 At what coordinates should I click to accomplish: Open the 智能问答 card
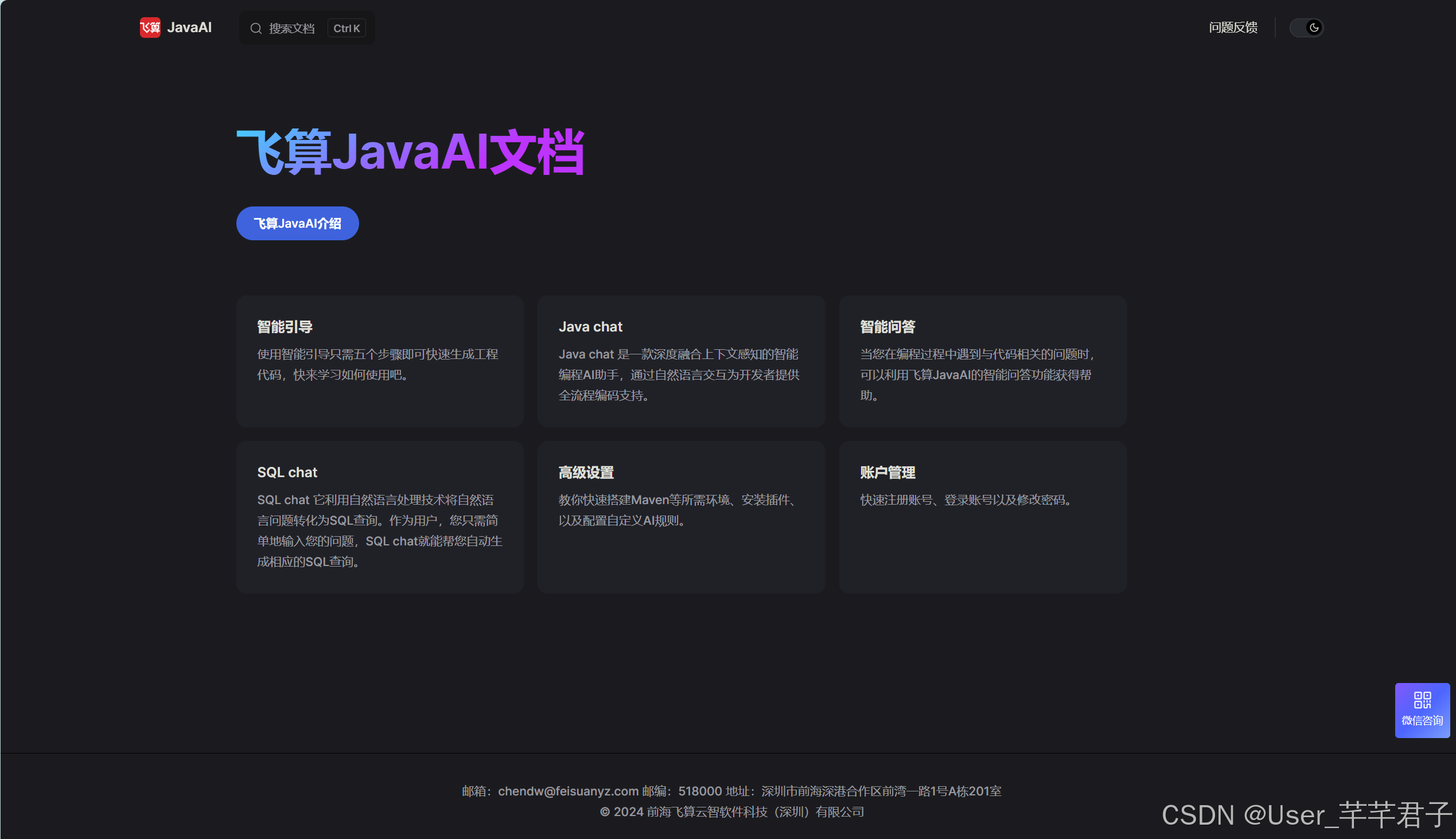[983, 361]
